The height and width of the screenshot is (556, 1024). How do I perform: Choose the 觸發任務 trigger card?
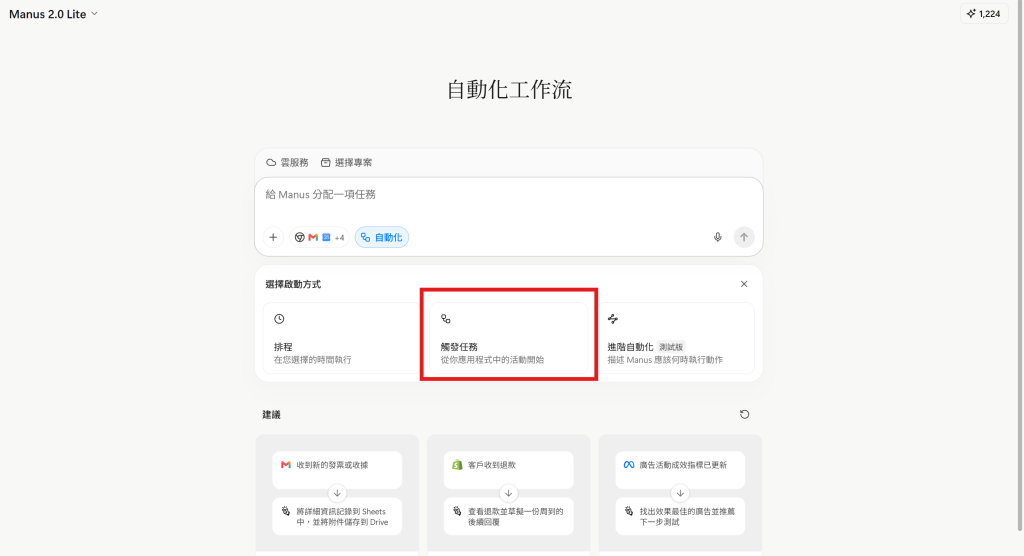coord(509,338)
